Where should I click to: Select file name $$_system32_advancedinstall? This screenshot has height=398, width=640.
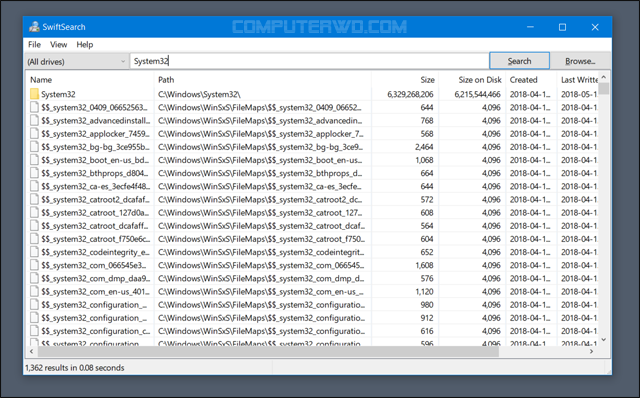pyautogui.click(x=96, y=120)
